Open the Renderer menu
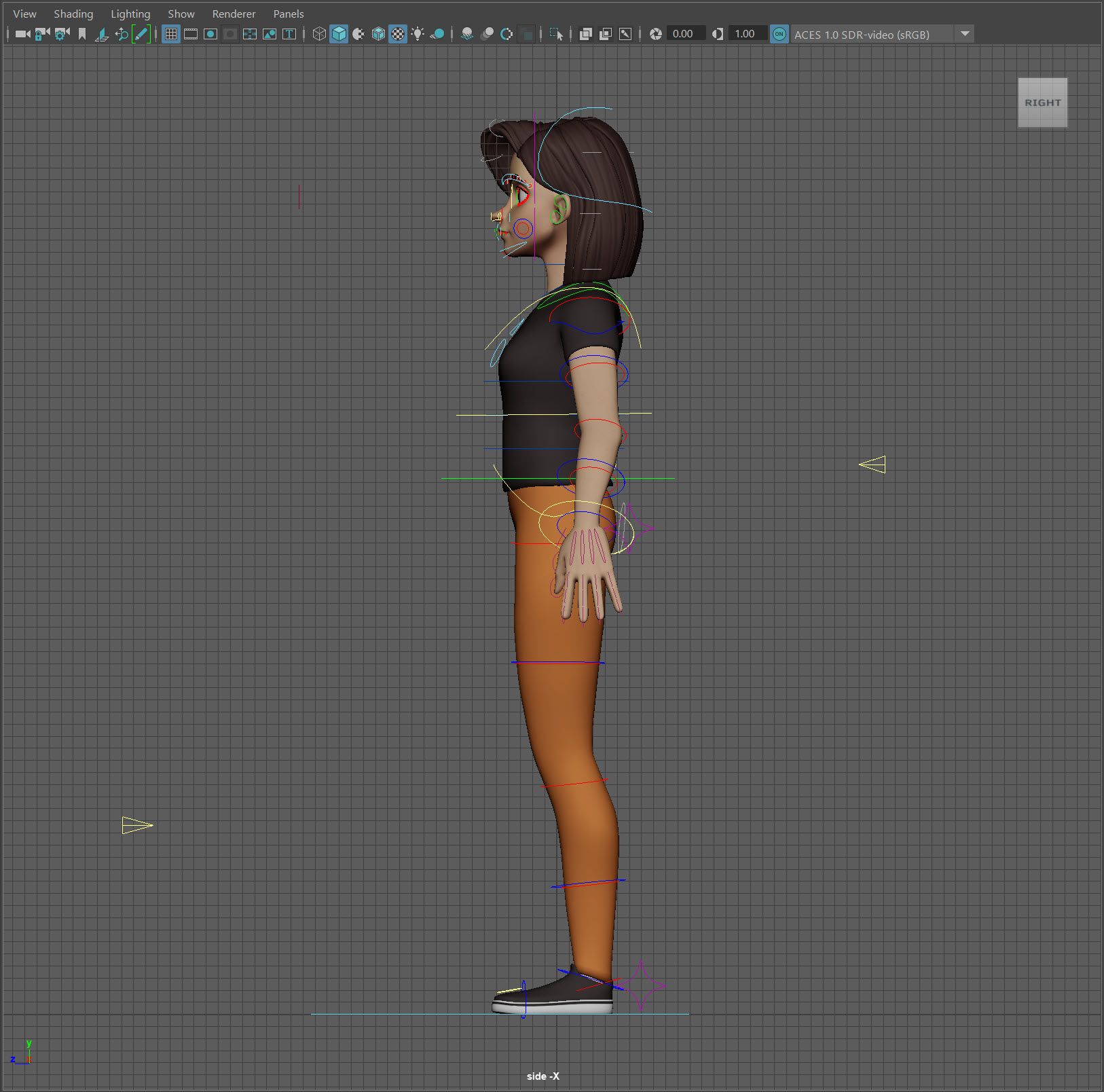This screenshot has height=1092, width=1104. 234,14
